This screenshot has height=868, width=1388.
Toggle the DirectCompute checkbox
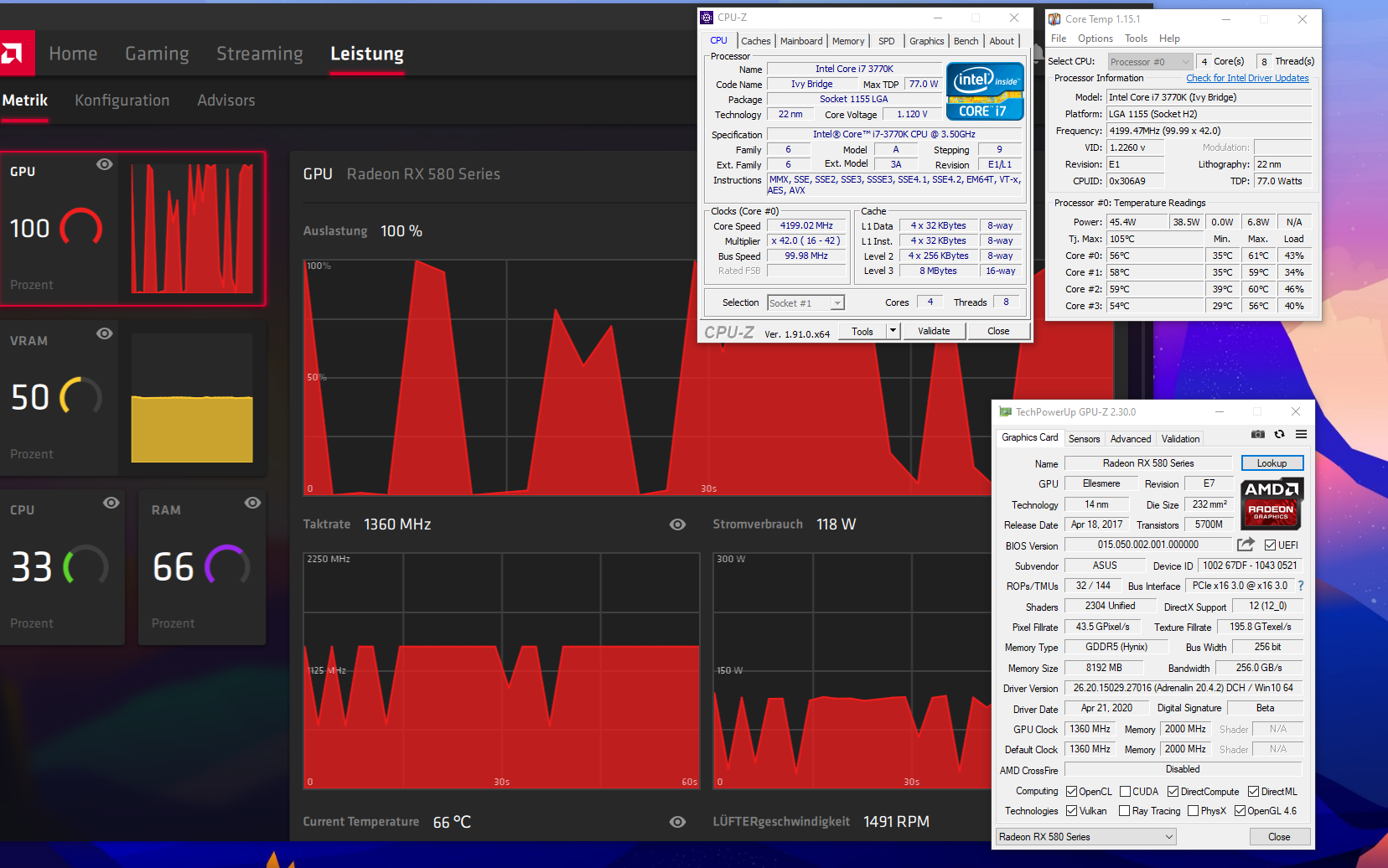click(x=1173, y=792)
